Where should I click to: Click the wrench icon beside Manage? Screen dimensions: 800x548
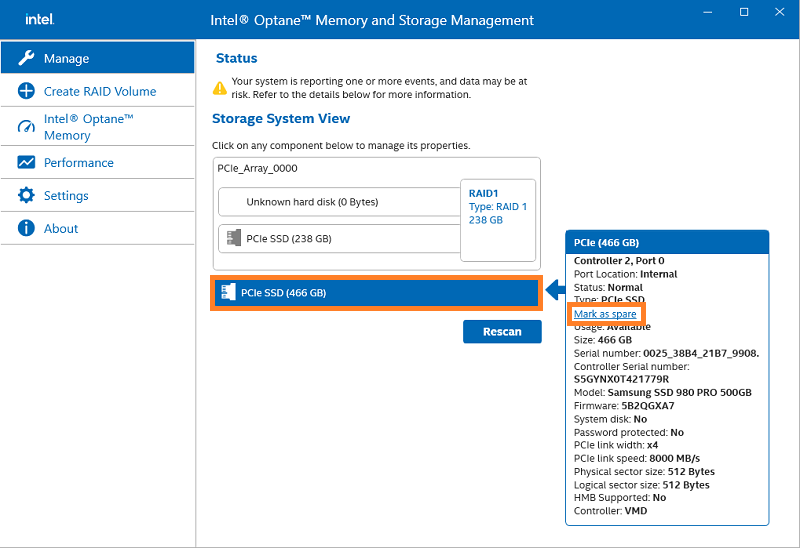(26, 58)
